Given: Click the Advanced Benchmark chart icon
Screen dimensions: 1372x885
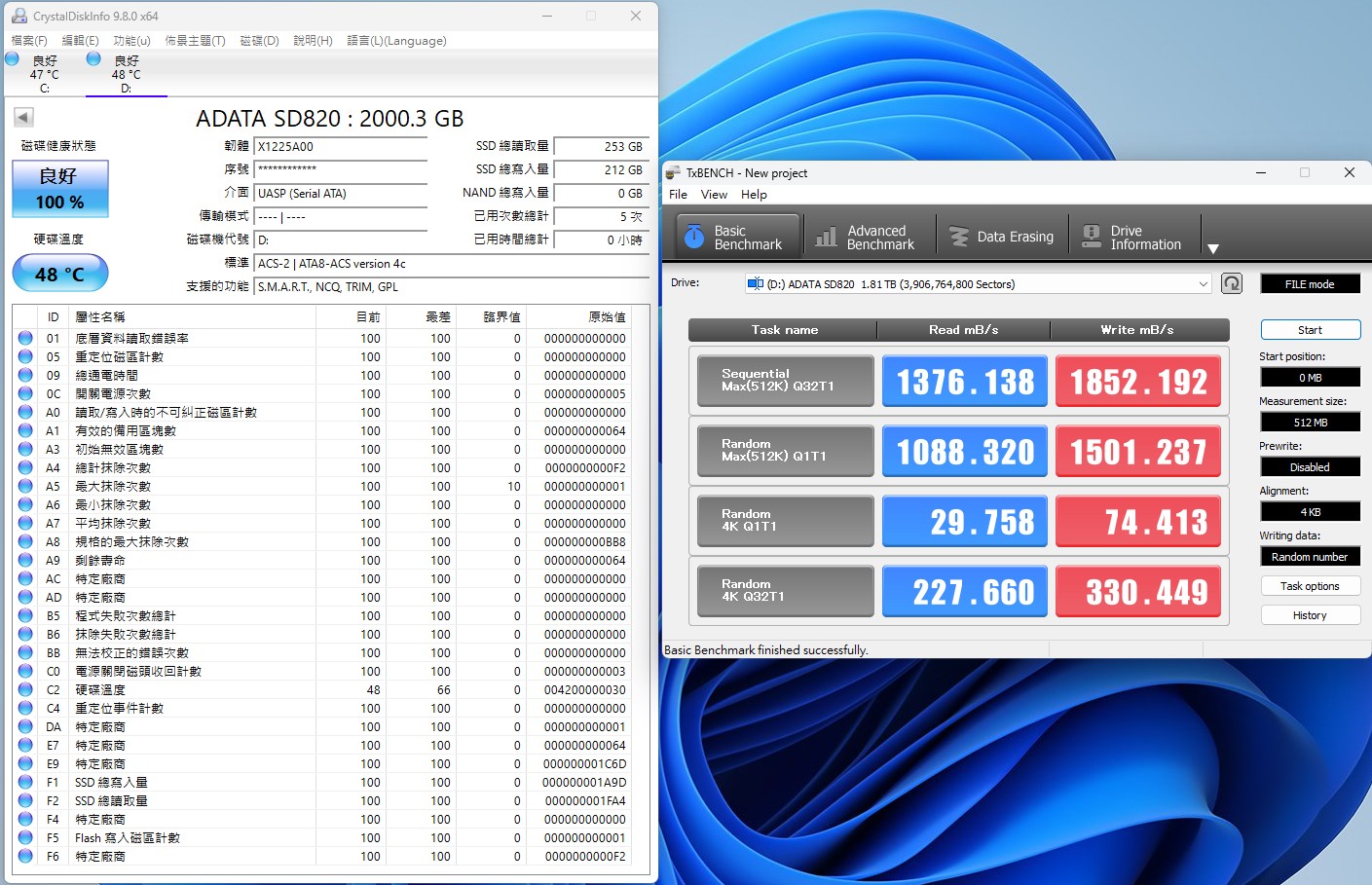Looking at the screenshot, I should (826, 237).
